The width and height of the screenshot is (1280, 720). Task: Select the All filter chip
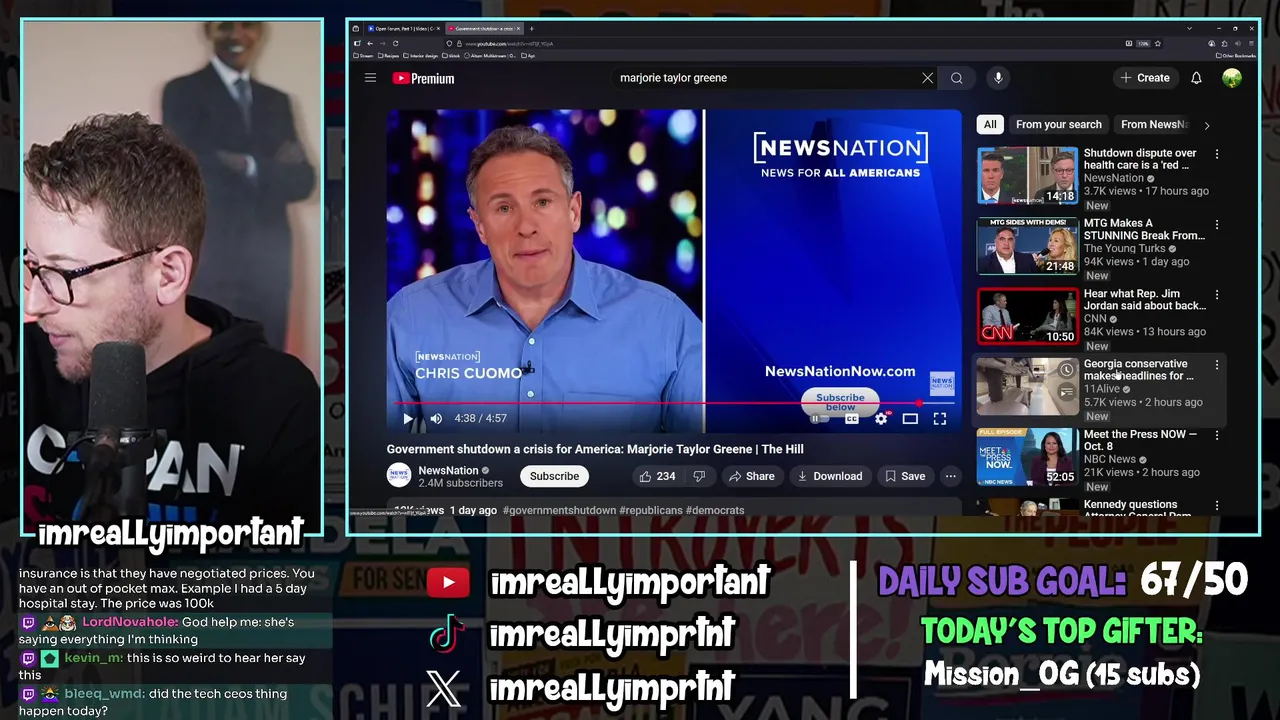tap(990, 124)
